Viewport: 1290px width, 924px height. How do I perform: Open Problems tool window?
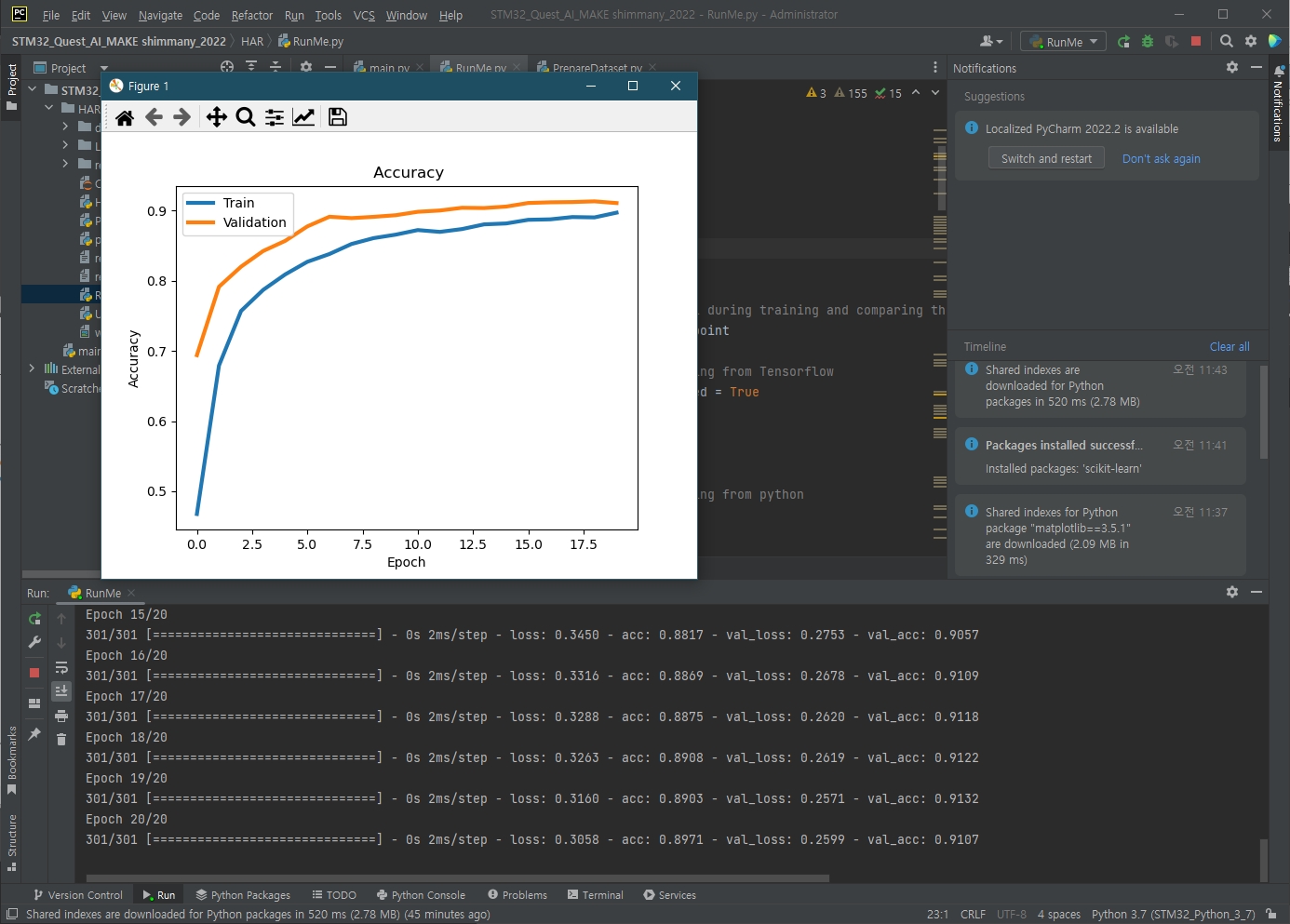tap(517, 895)
